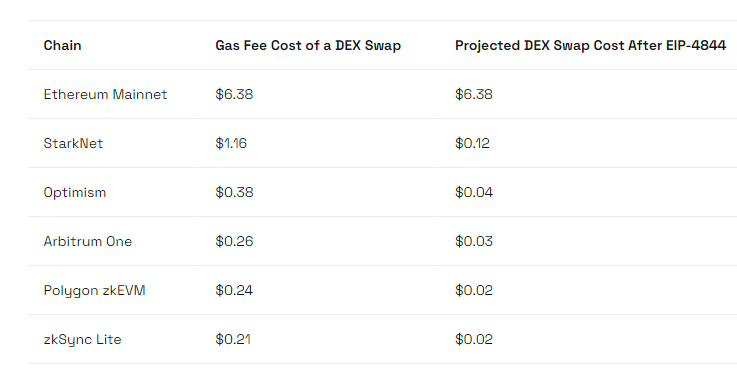Click the $0.24 Polygon zkEVM gas fee value
The width and height of the screenshot is (737, 373).
click(234, 290)
